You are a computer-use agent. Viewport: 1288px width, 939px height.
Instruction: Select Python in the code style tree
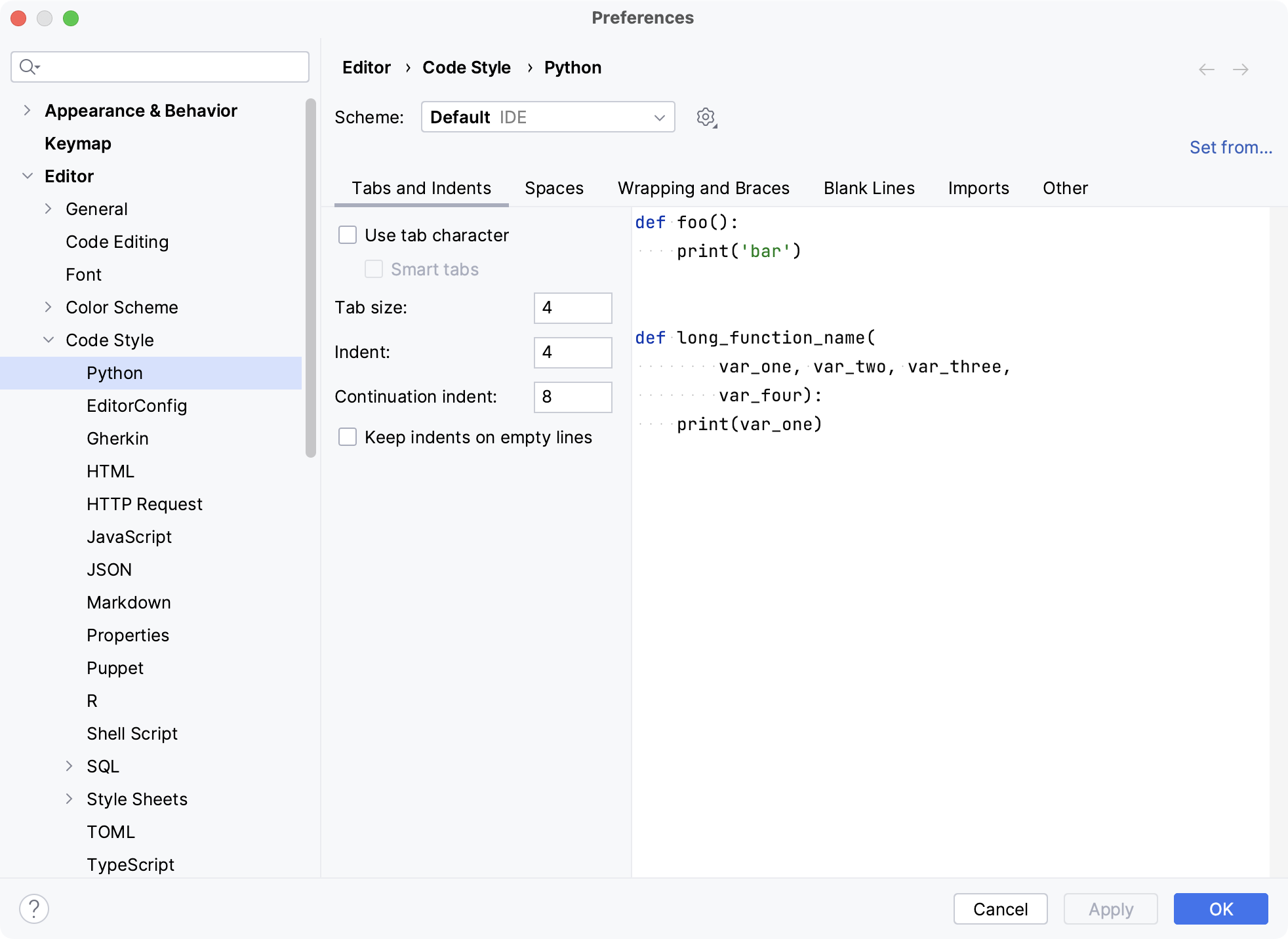tap(113, 372)
